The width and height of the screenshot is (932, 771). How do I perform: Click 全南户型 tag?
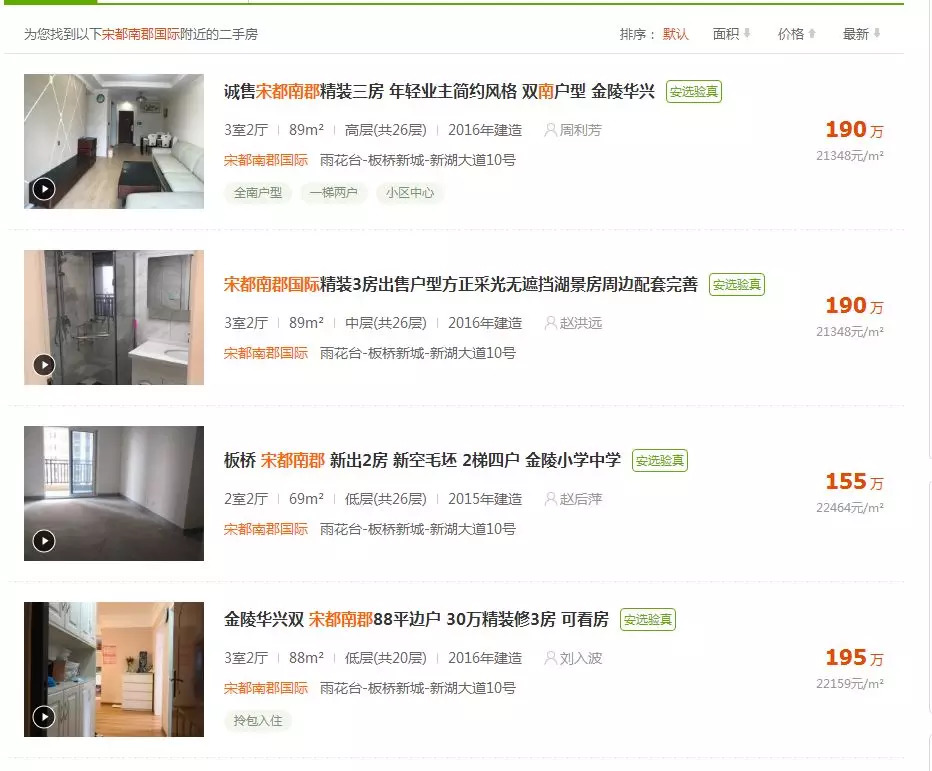(x=258, y=193)
